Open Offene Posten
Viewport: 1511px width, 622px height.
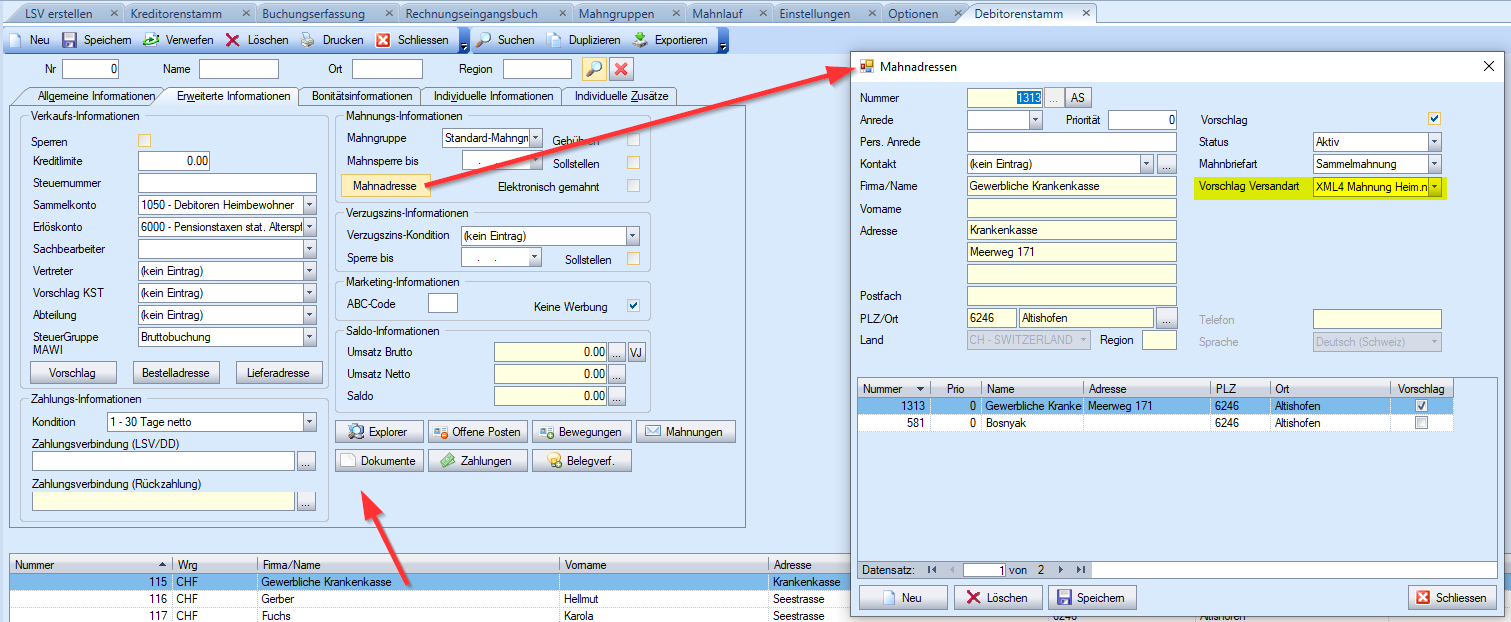478,432
